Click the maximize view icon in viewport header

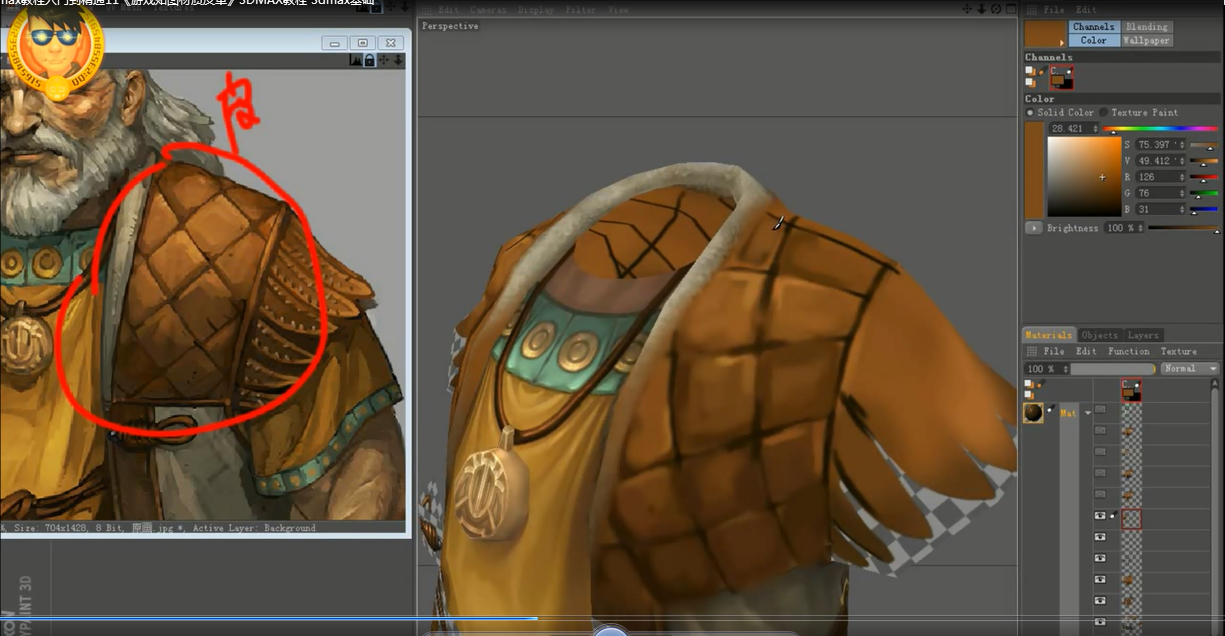[x=1009, y=9]
